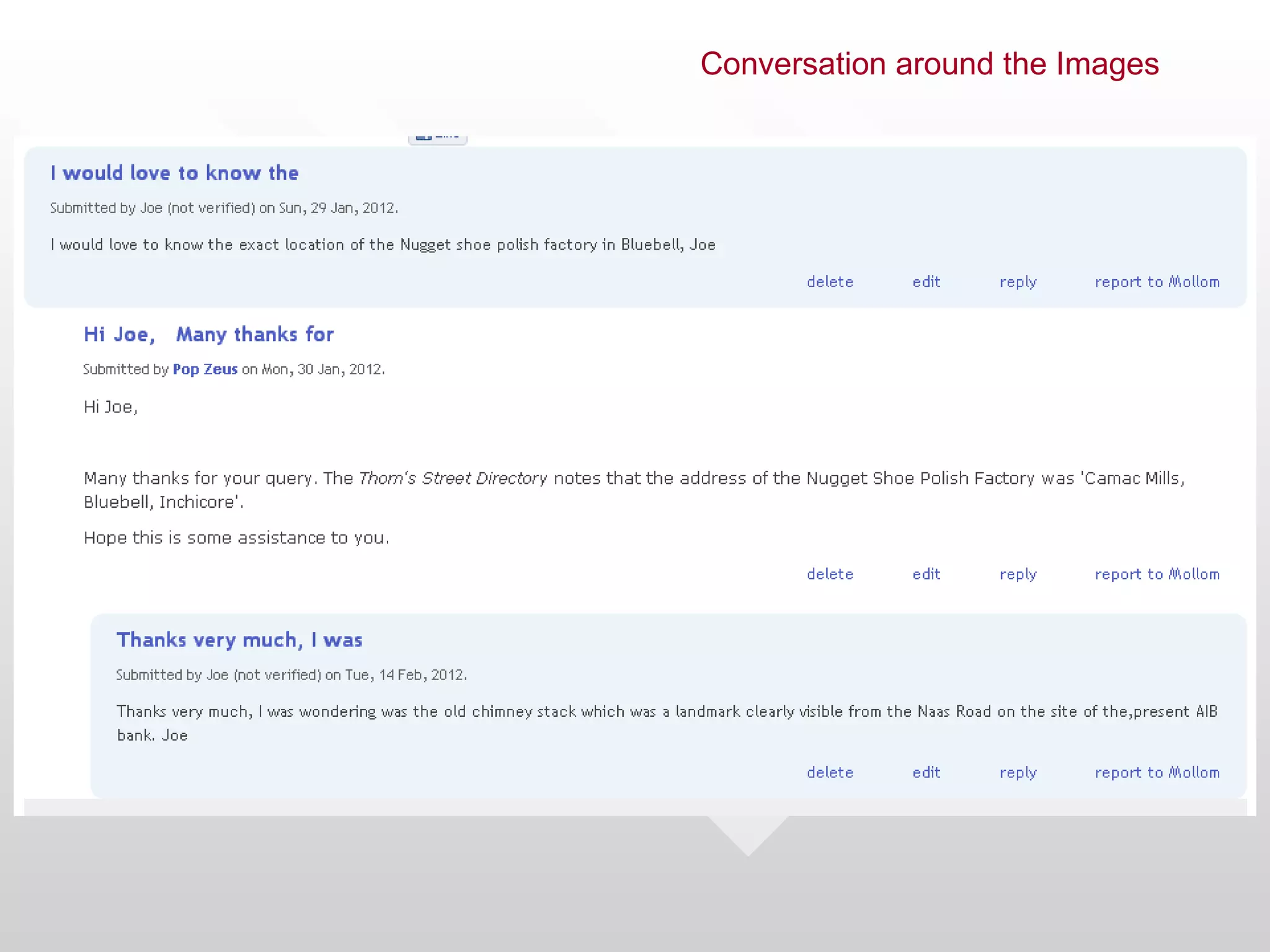Viewport: 1270px width, 952px height.
Task: Select the 'Conversation around the Images' slide title
Action: [x=930, y=64]
